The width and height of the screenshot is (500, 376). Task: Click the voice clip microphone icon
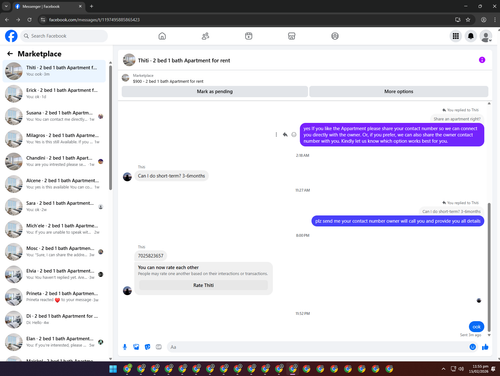click(x=125, y=347)
